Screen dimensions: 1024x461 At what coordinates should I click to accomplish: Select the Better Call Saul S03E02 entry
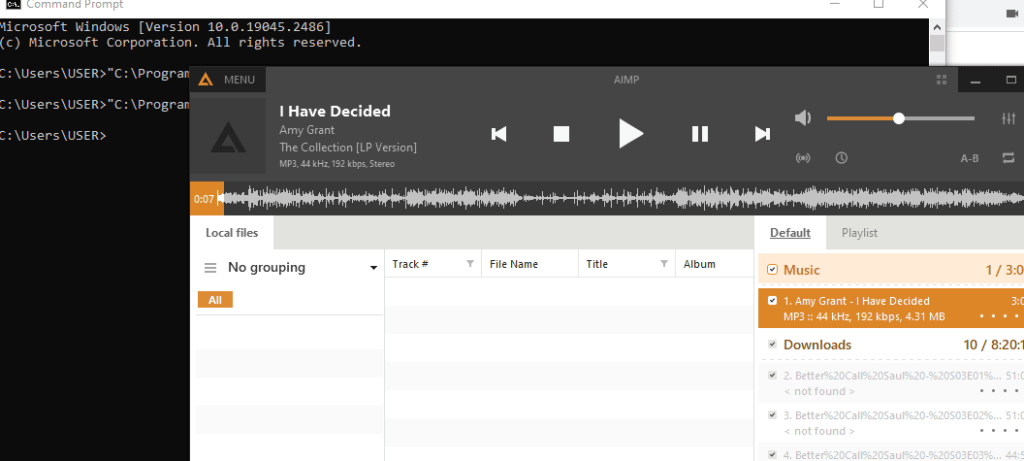(891, 423)
